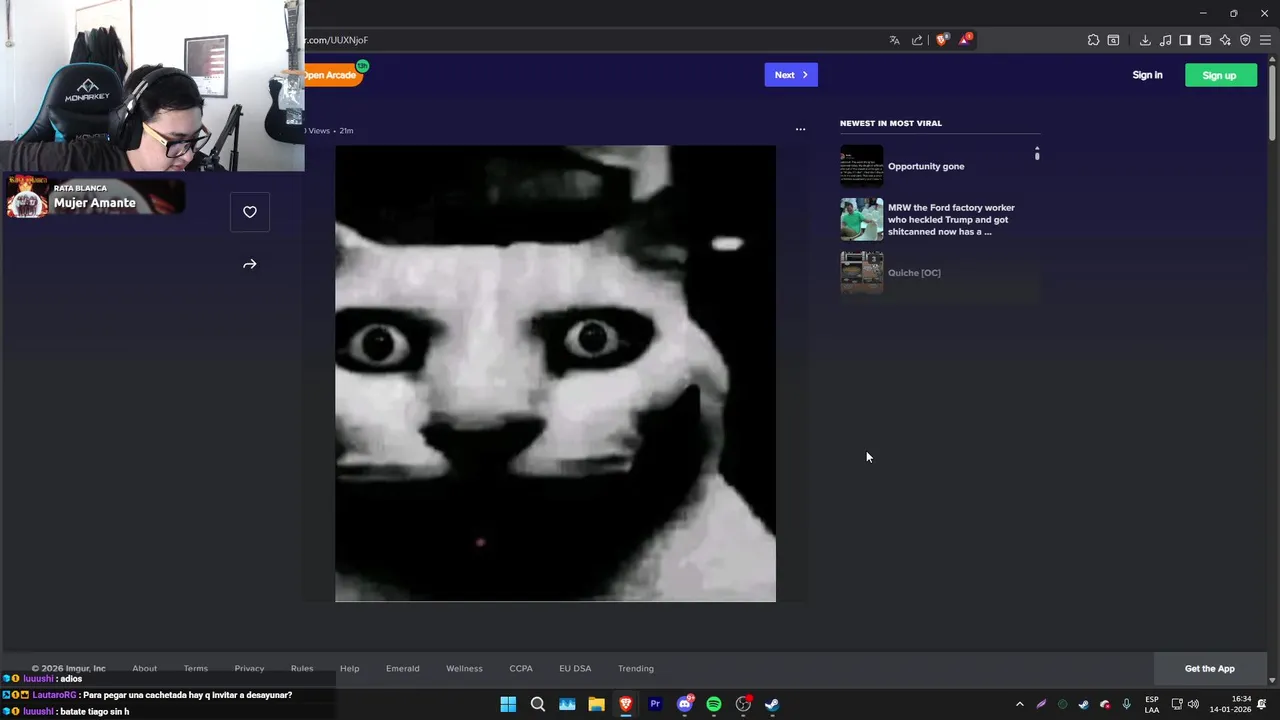
Task: Open Spotify from the taskbar
Action: (x=714, y=704)
